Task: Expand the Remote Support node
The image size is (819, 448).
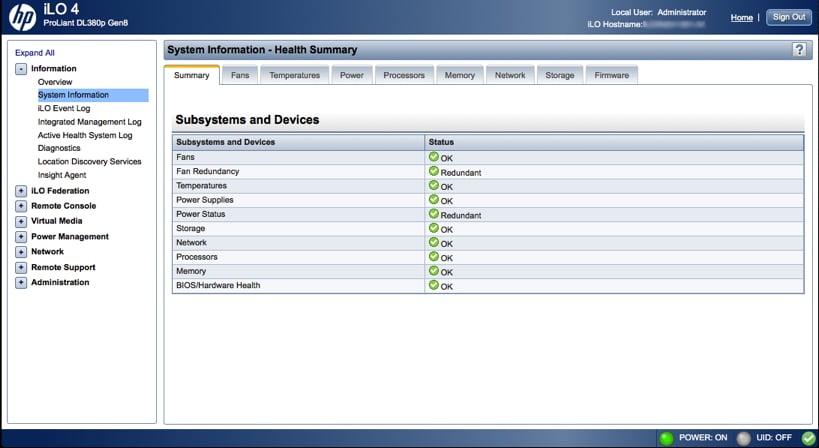Action: (x=21, y=267)
